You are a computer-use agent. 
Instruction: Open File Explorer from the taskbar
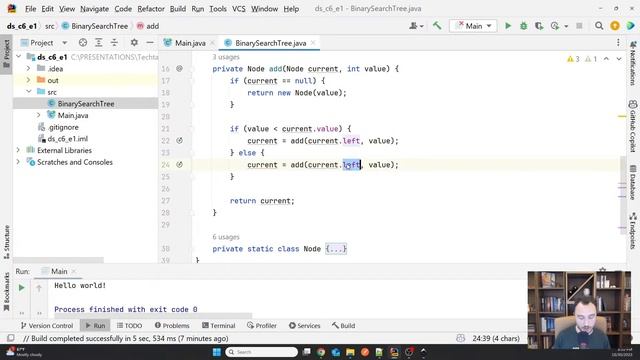350,352
